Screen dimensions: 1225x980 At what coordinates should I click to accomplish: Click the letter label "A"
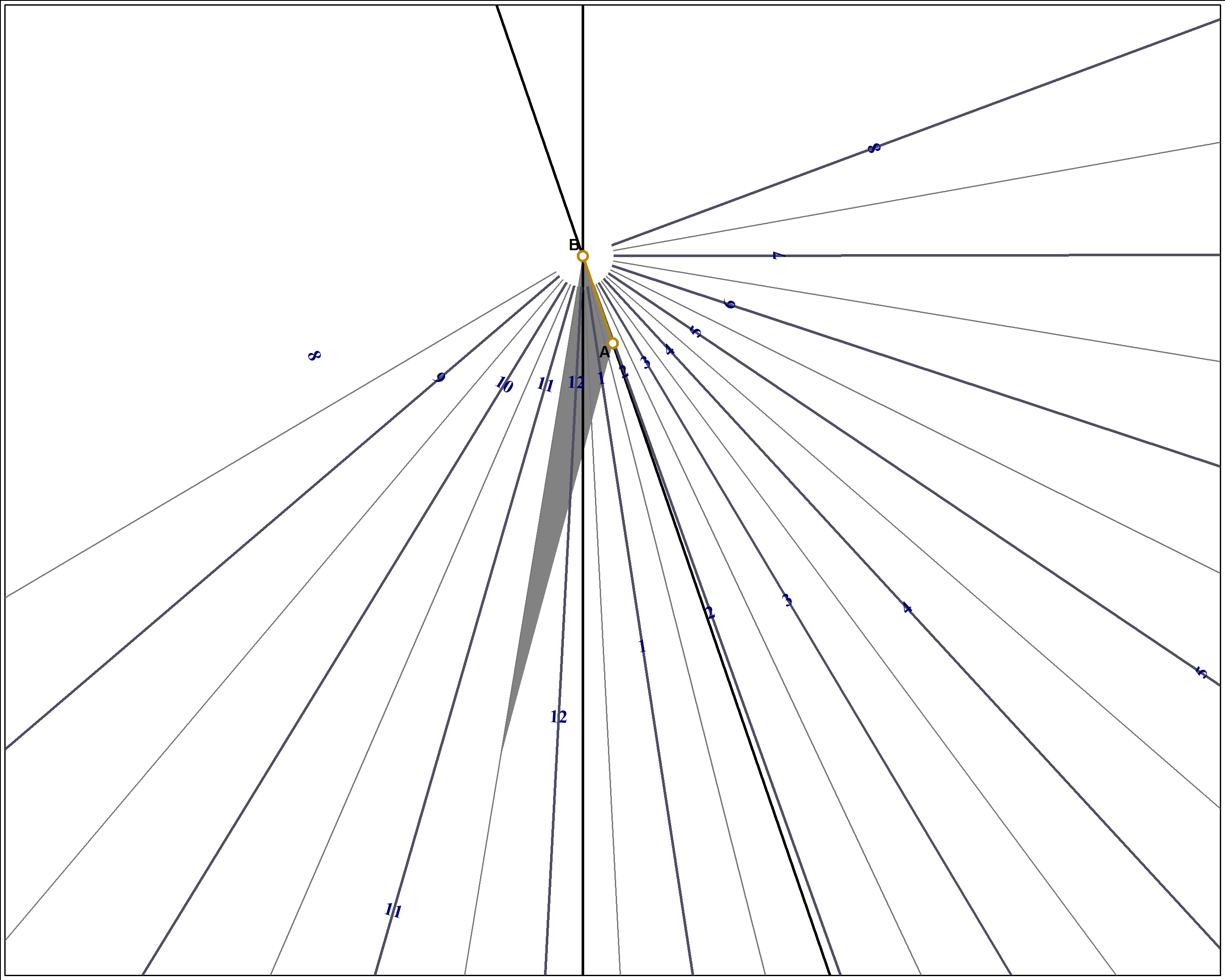[x=605, y=352]
